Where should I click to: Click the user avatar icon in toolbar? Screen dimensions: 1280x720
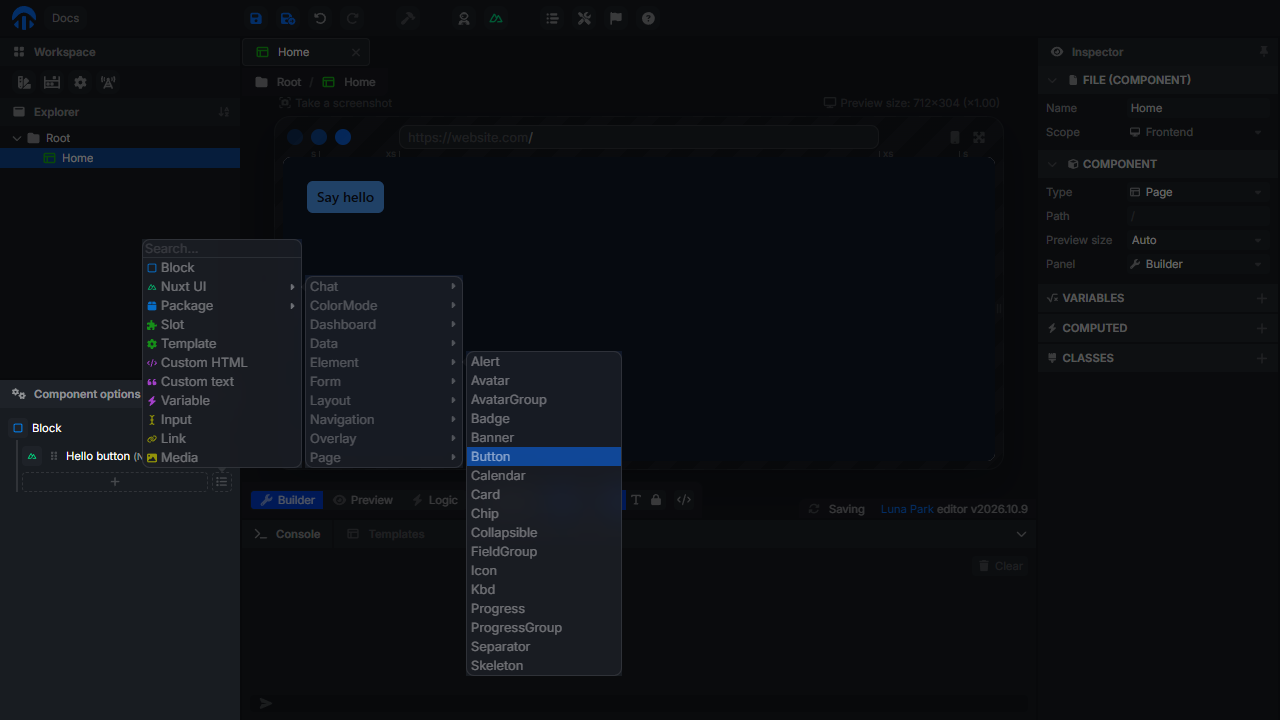[x=464, y=18]
